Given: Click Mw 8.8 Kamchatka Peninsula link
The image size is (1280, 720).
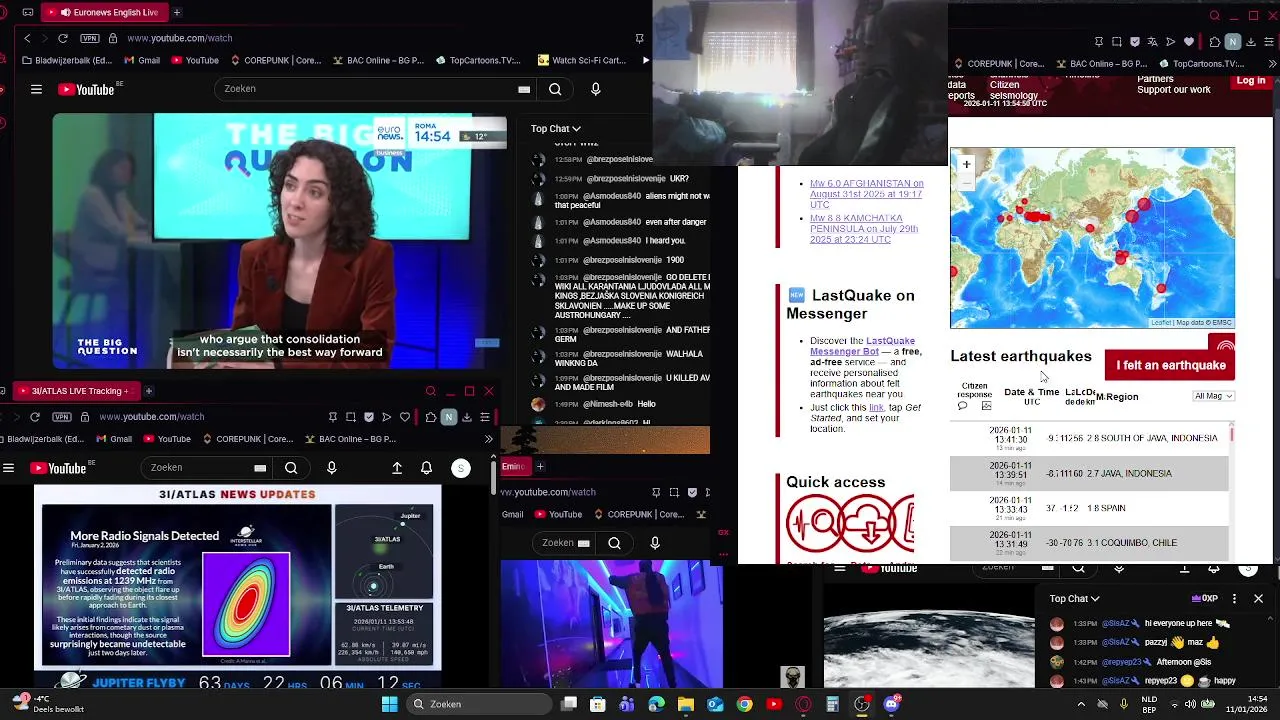Looking at the screenshot, I should point(863,229).
